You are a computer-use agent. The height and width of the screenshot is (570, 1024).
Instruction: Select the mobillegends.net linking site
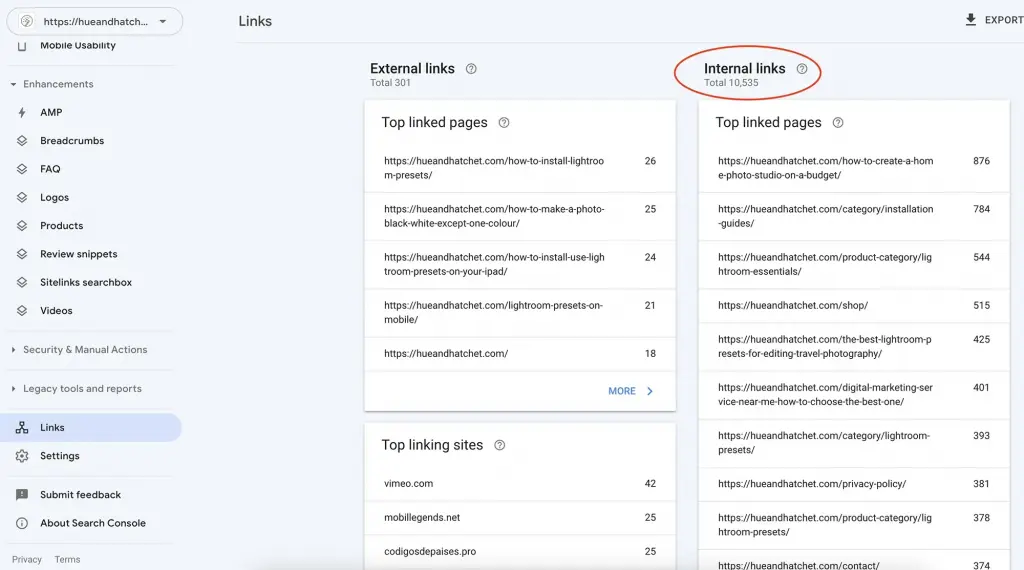pyautogui.click(x=520, y=518)
